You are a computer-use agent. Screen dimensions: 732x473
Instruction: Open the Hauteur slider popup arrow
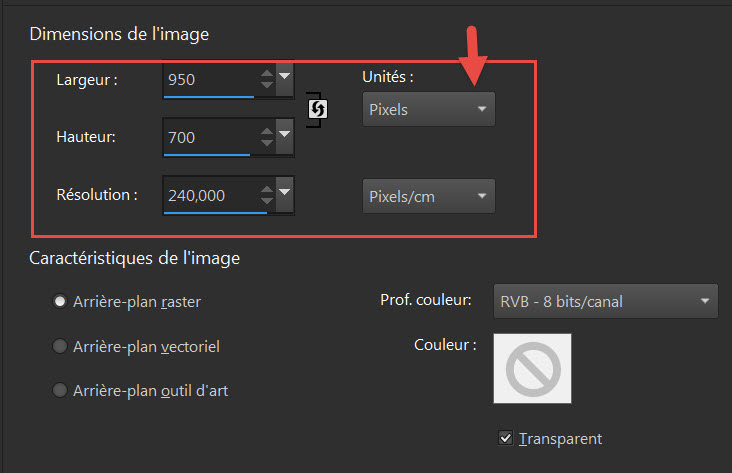pos(284,136)
